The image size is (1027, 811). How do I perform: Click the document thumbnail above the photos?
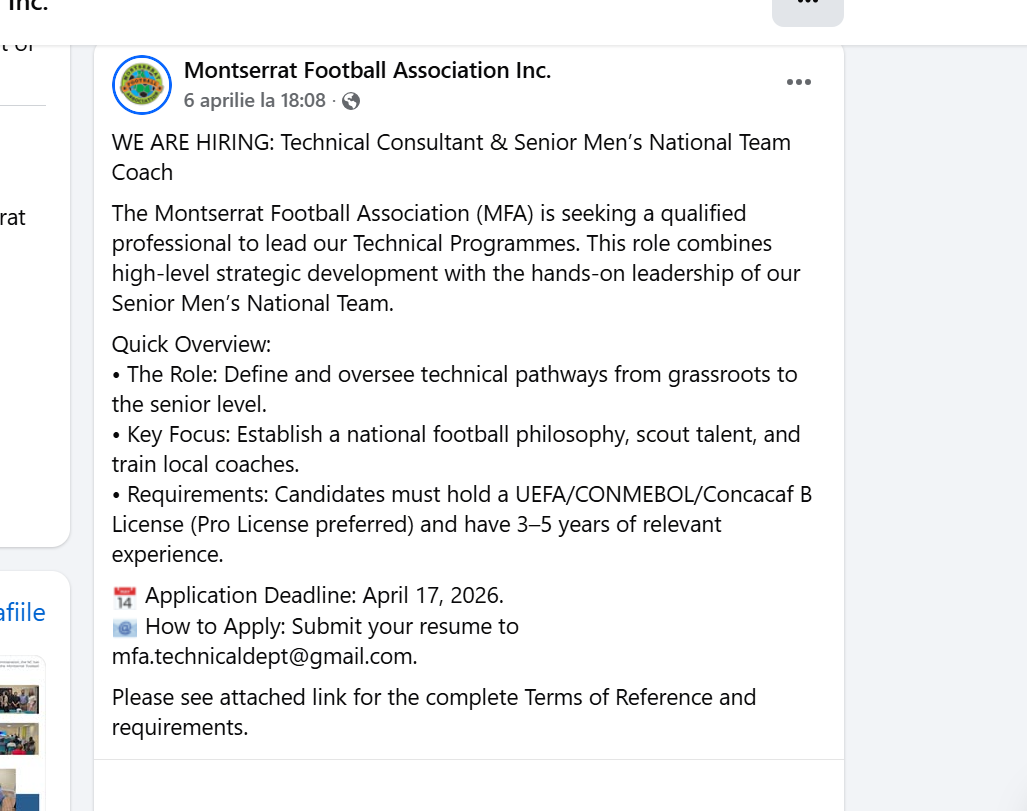tap(20, 664)
